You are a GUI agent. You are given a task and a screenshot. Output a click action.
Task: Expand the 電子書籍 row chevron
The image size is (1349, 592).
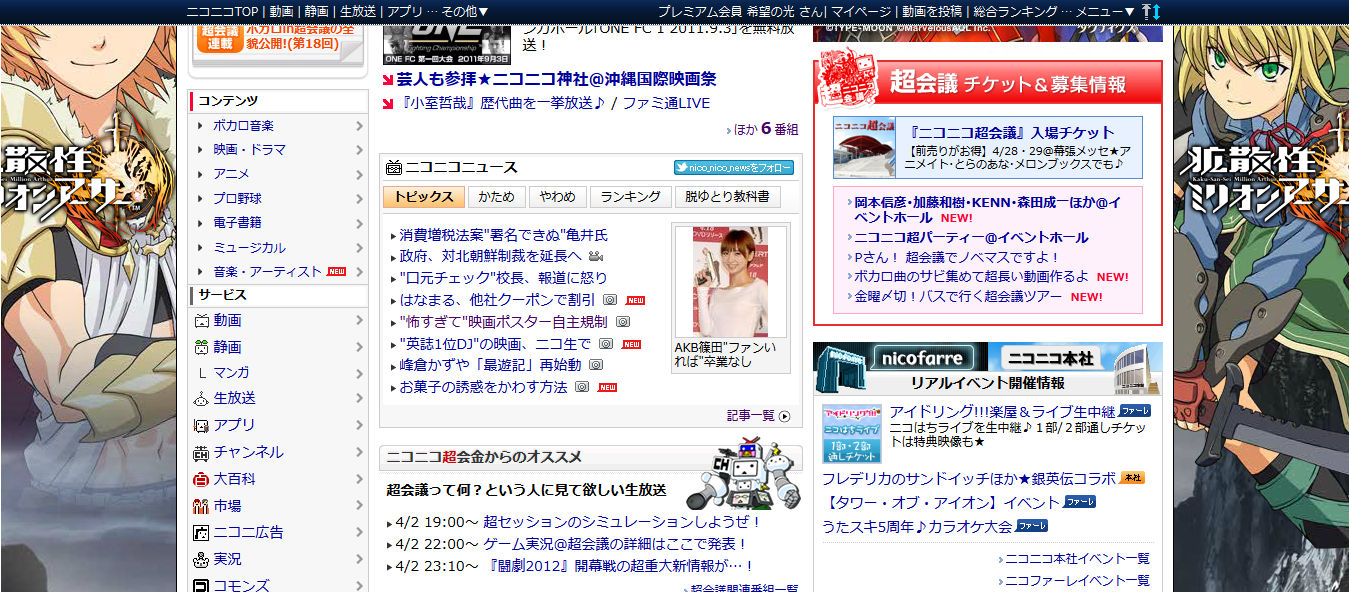(x=359, y=223)
